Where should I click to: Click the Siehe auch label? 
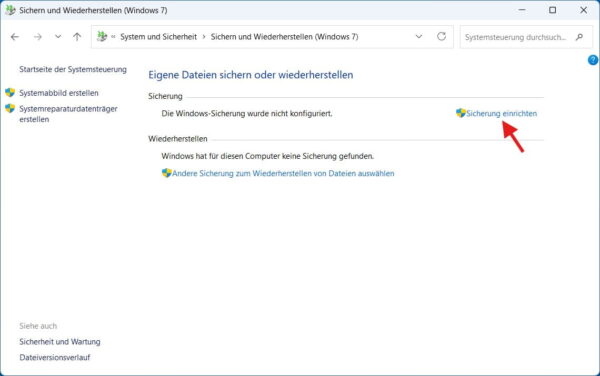click(38, 326)
